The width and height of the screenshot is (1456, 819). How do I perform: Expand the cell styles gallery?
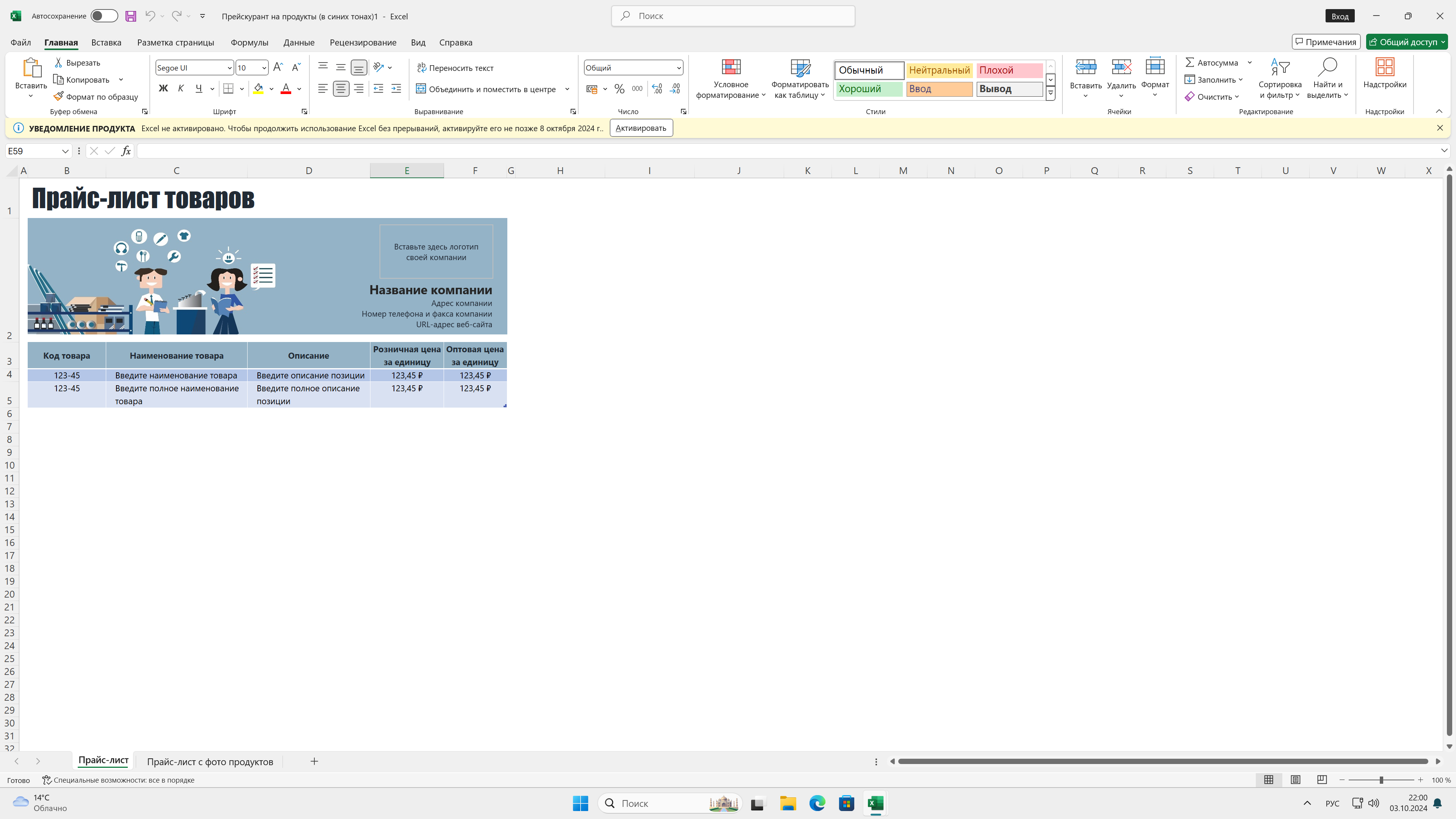tap(1050, 94)
